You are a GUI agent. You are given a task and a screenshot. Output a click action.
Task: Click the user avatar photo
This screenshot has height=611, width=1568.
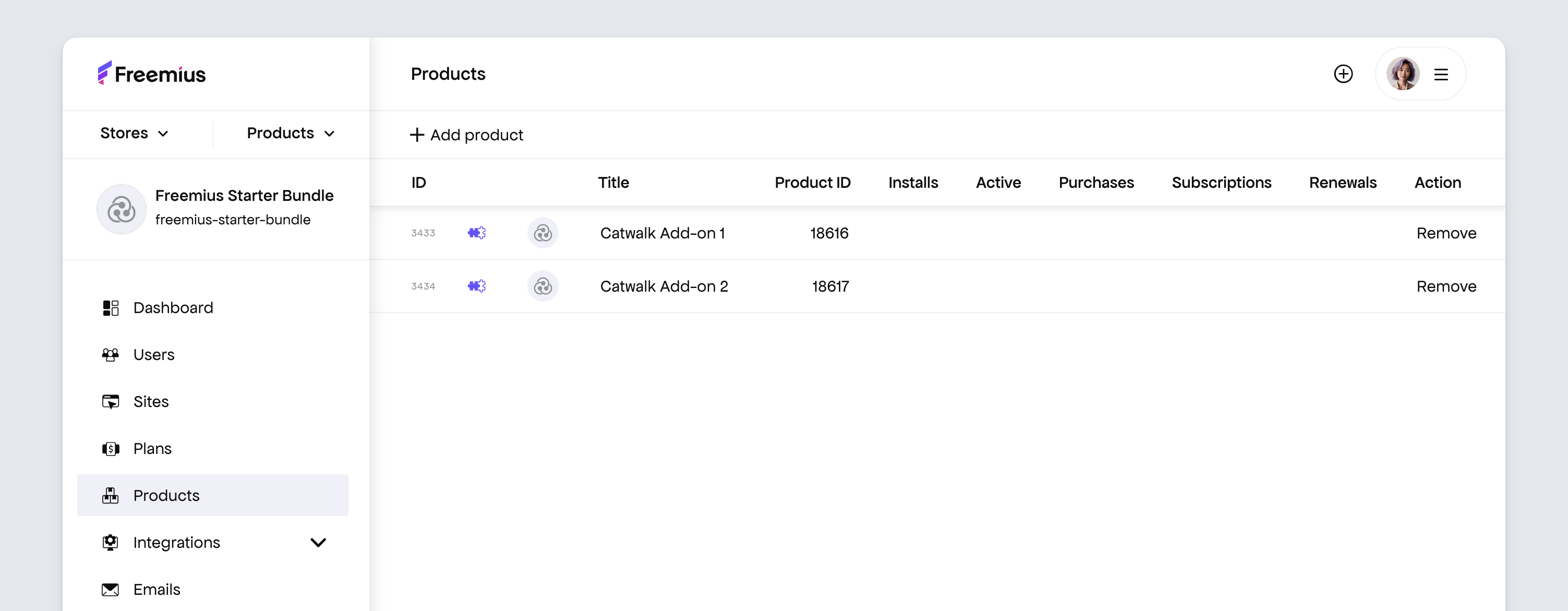[x=1403, y=74]
